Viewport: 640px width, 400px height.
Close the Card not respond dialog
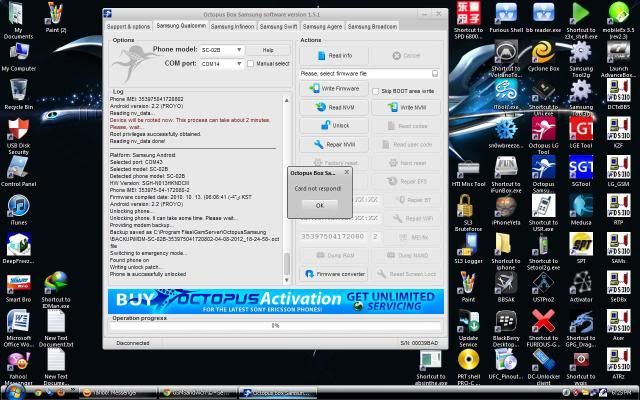347,172
